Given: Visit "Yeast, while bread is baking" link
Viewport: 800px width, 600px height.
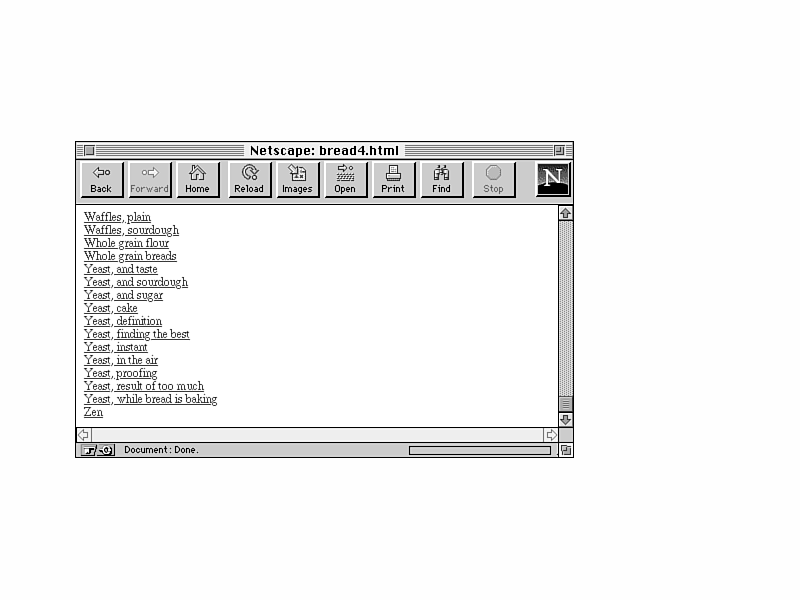Looking at the screenshot, I should click(x=150, y=399).
